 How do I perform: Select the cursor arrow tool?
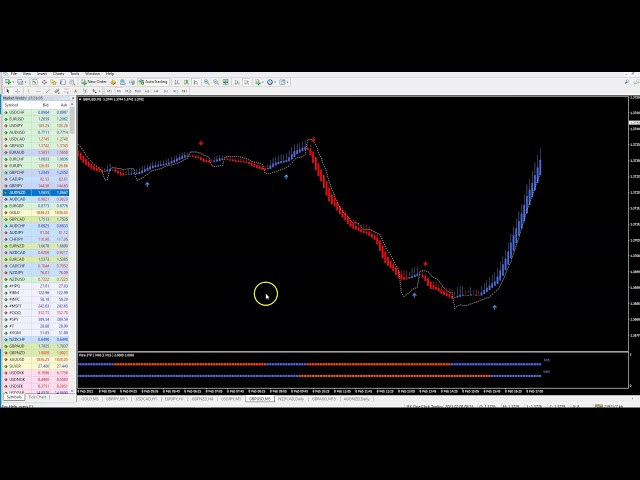click(x=9, y=91)
